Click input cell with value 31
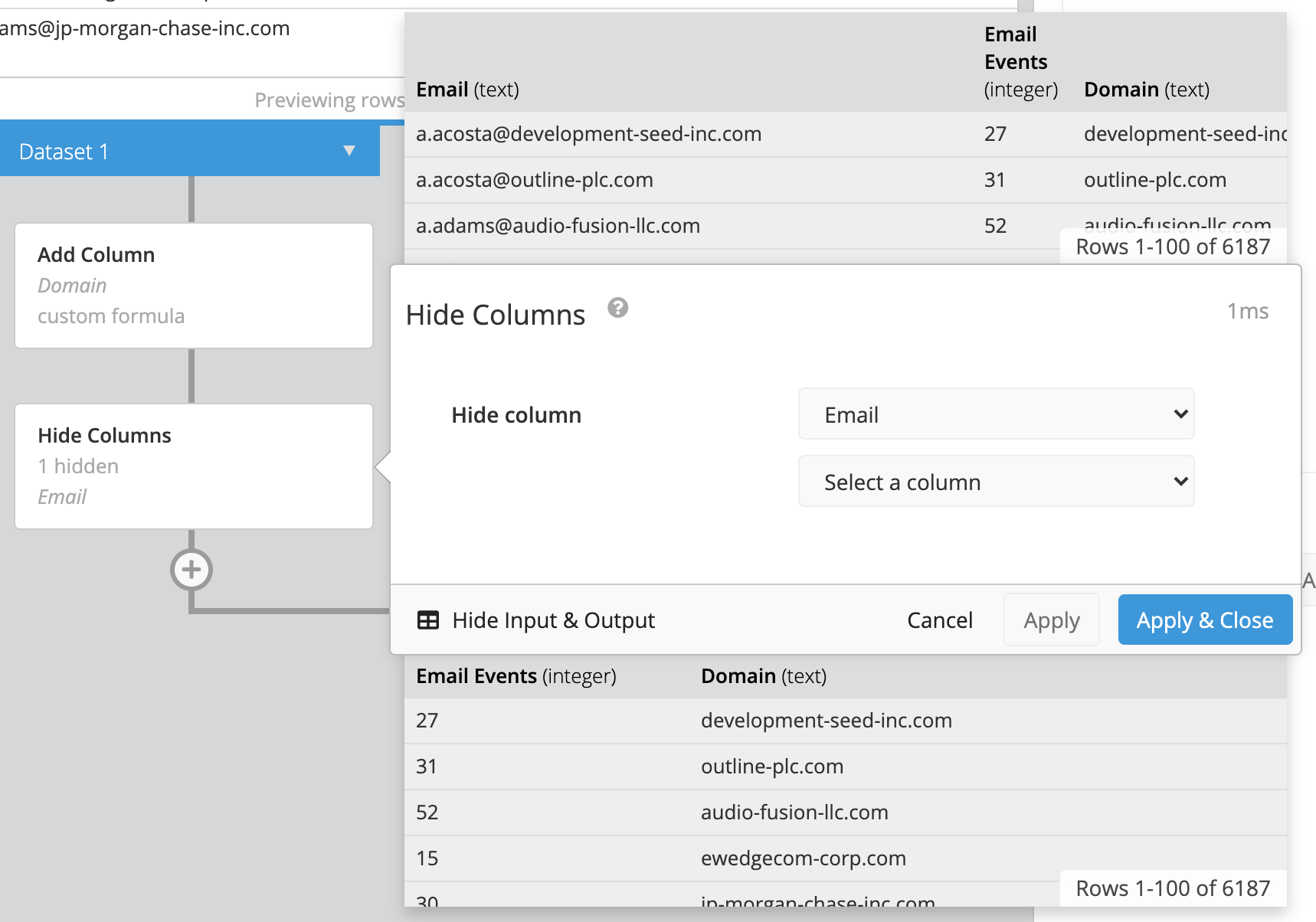The image size is (1316, 922). point(995,180)
